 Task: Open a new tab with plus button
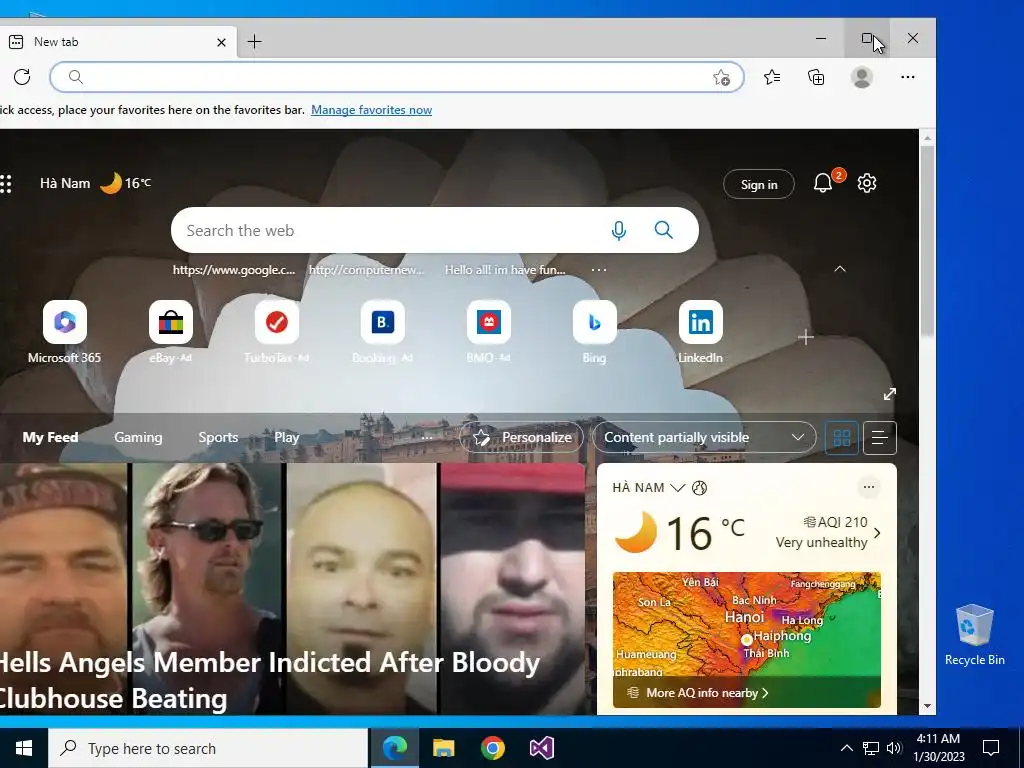[255, 42]
